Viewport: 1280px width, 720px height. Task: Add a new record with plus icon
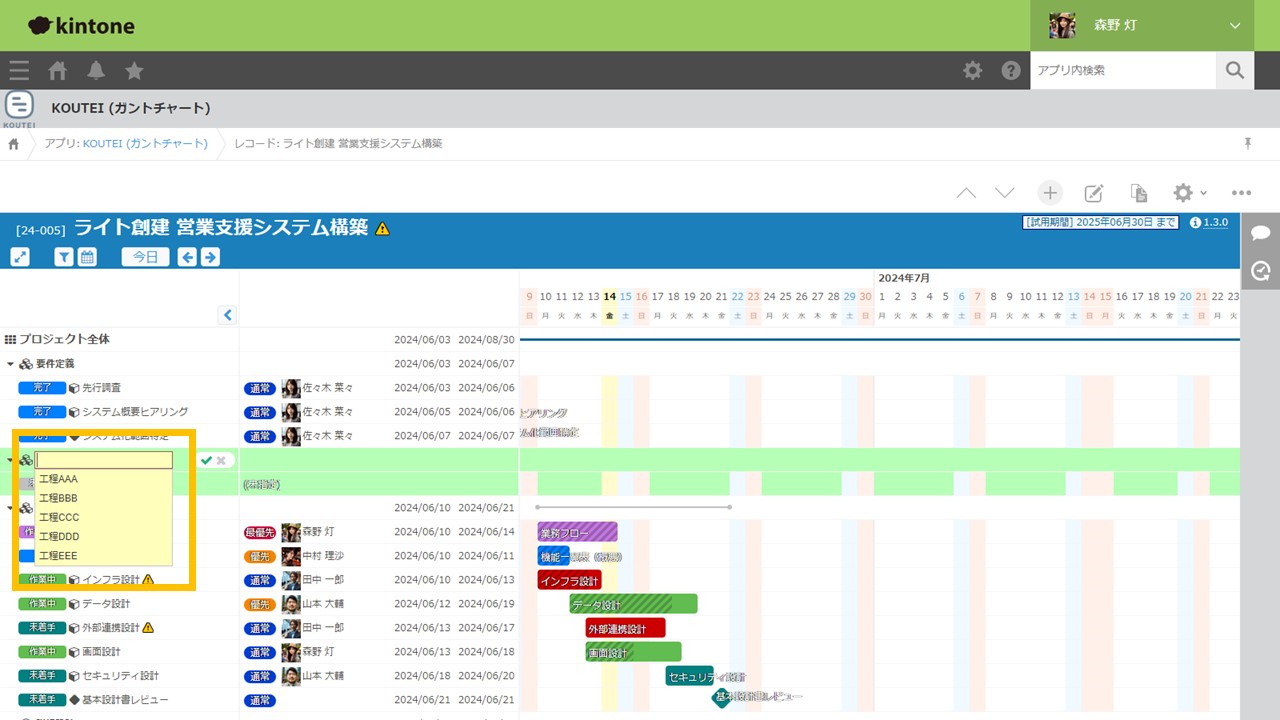pos(1049,193)
